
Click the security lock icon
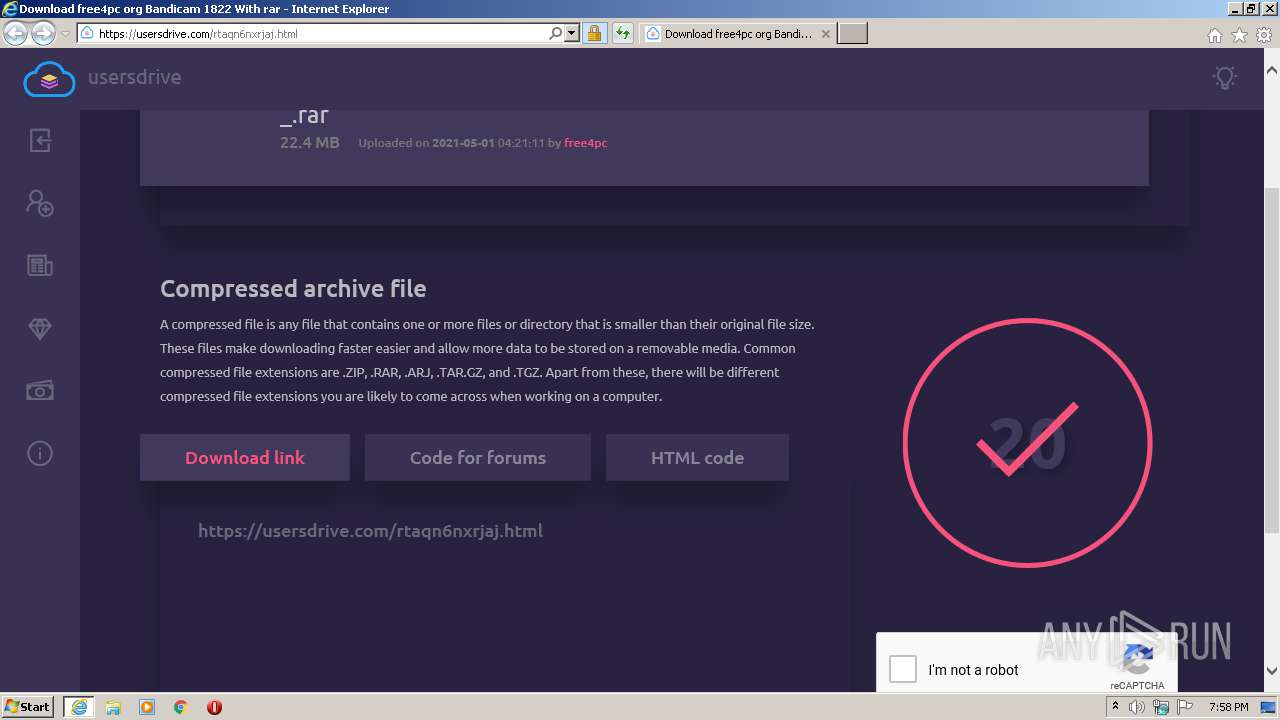tap(594, 33)
